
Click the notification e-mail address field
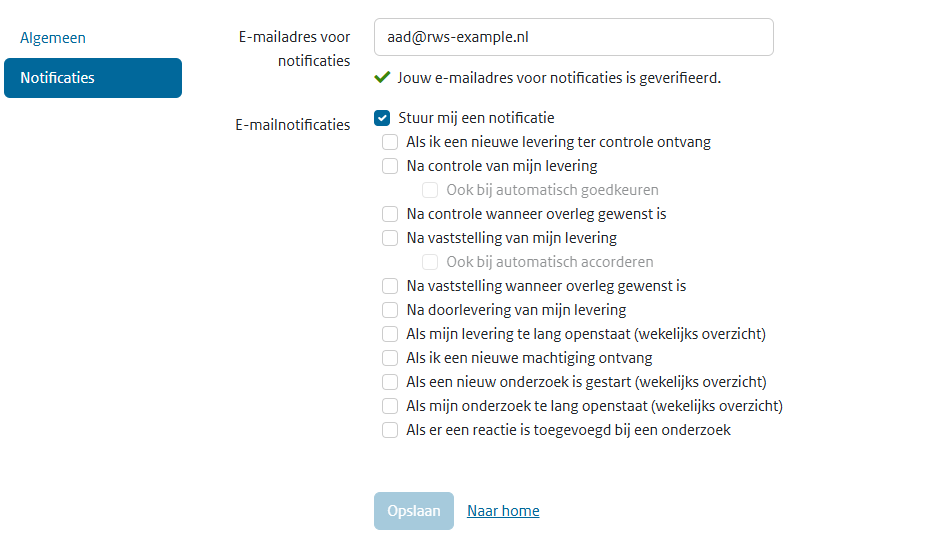[573, 37]
